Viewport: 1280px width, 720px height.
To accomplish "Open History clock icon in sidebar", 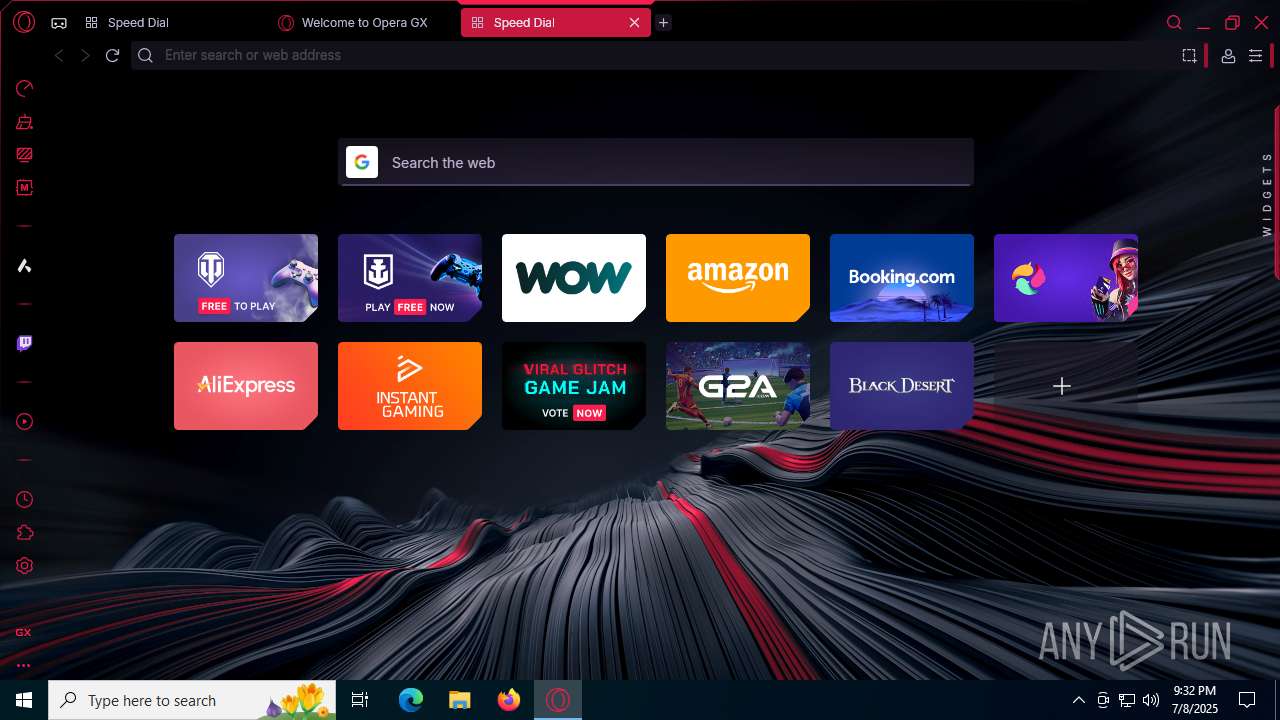I will pyautogui.click(x=24, y=499).
